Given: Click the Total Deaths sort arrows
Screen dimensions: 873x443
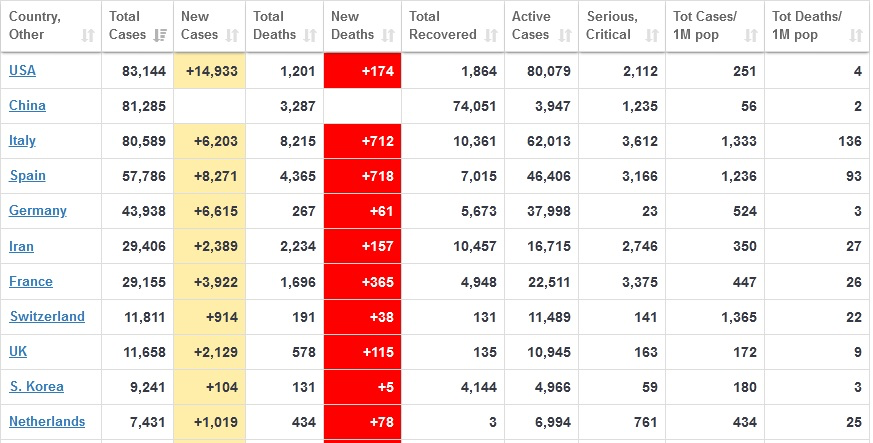Looking at the screenshot, I should (310, 36).
